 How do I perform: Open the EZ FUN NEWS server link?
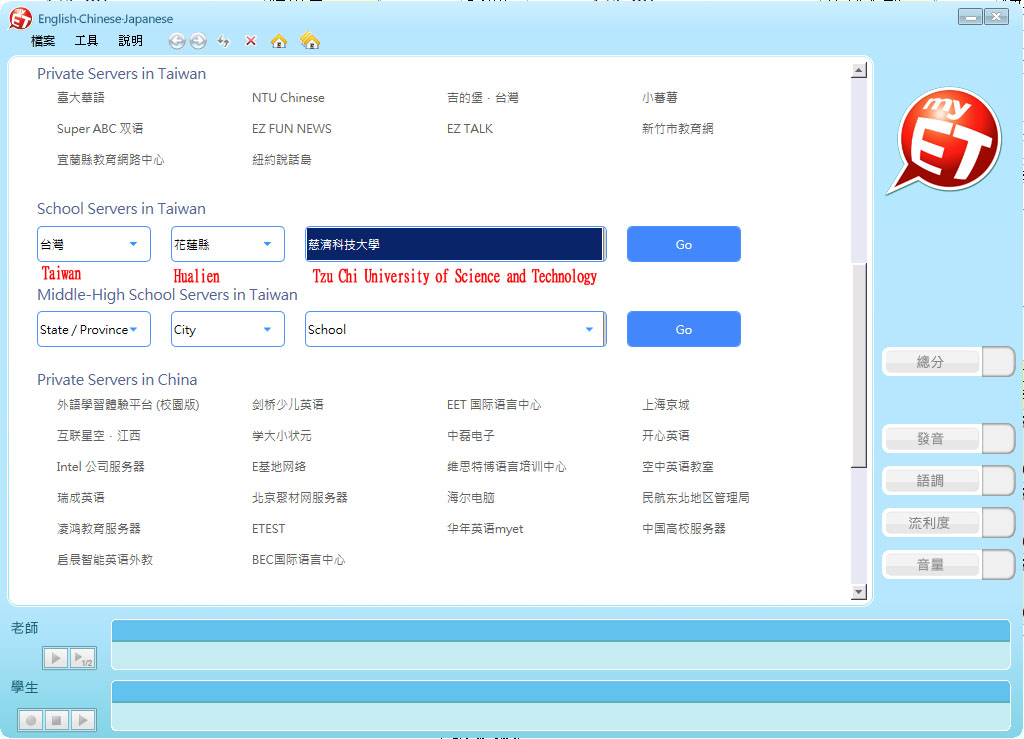tap(292, 129)
